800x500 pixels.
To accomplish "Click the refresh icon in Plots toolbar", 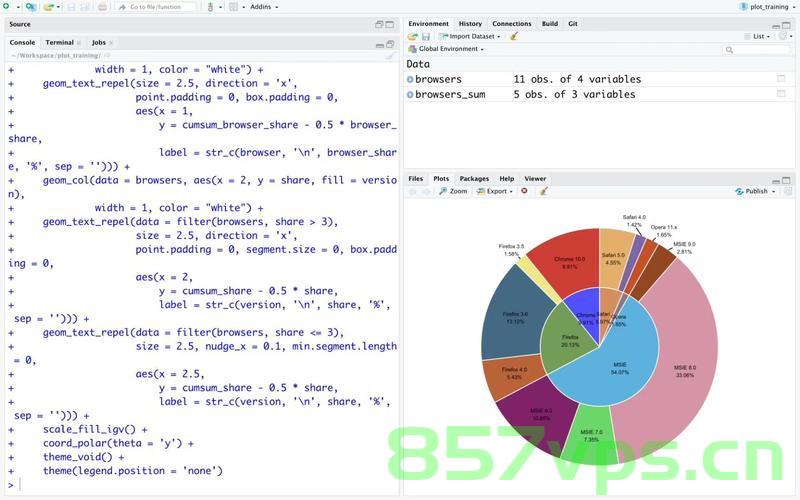I will (x=788, y=191).
